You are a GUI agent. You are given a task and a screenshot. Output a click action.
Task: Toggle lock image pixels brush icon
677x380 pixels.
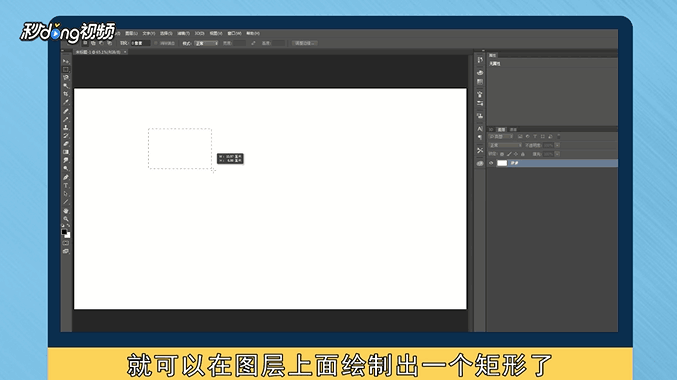click(x=509, y=154)
